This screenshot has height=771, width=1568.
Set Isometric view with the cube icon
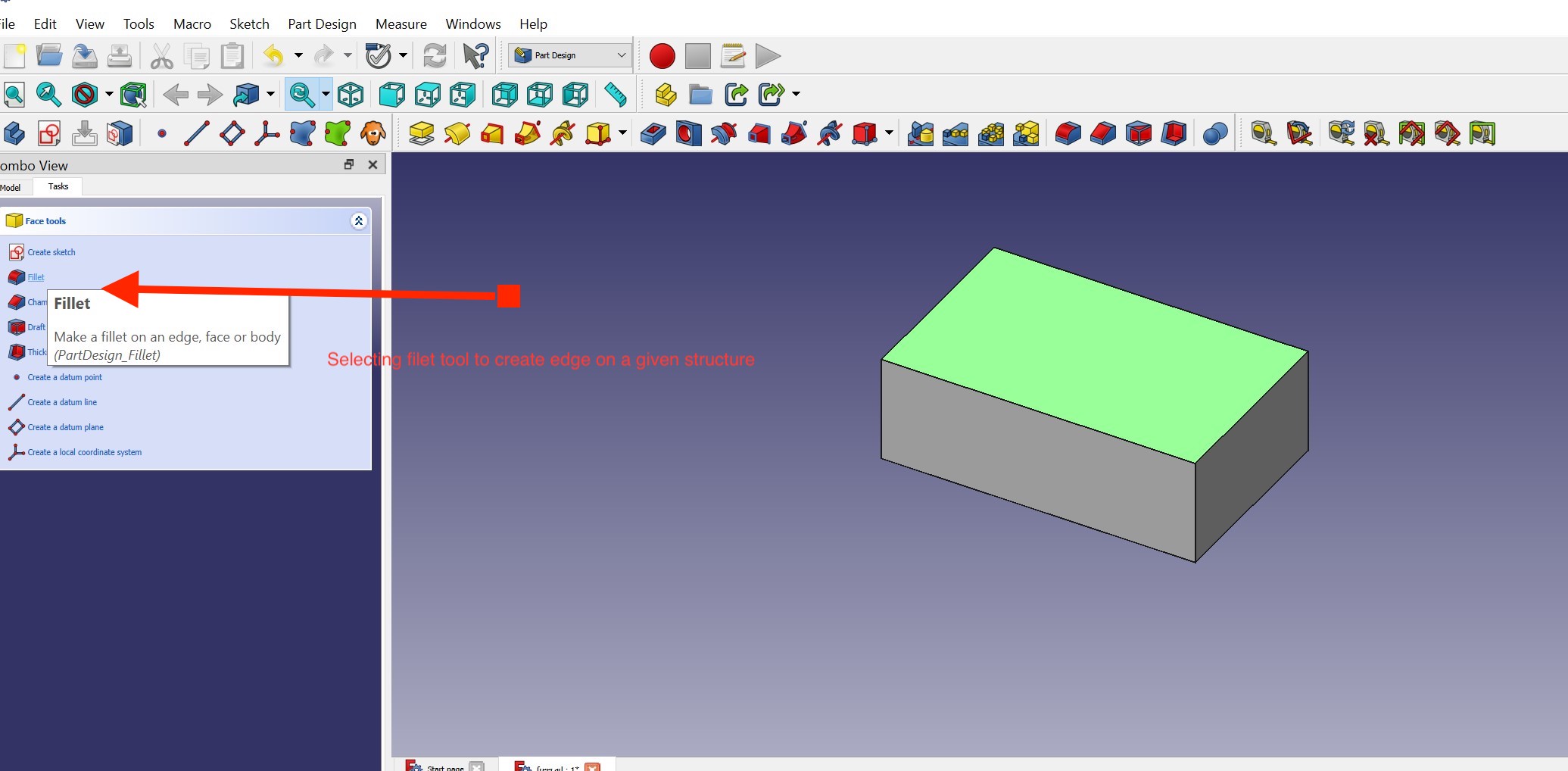tap(351, 95)
